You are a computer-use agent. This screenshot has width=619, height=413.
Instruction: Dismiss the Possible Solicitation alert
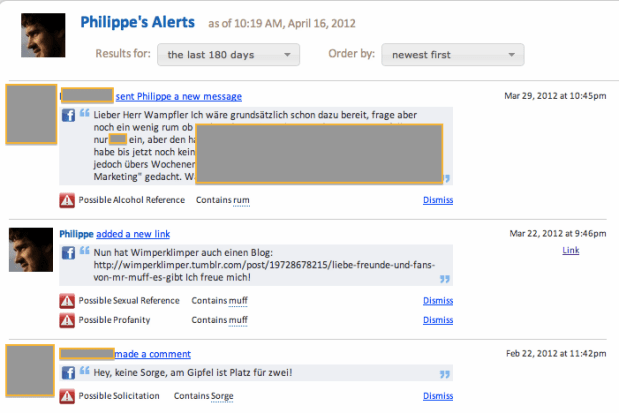click(x=438, y=397)
